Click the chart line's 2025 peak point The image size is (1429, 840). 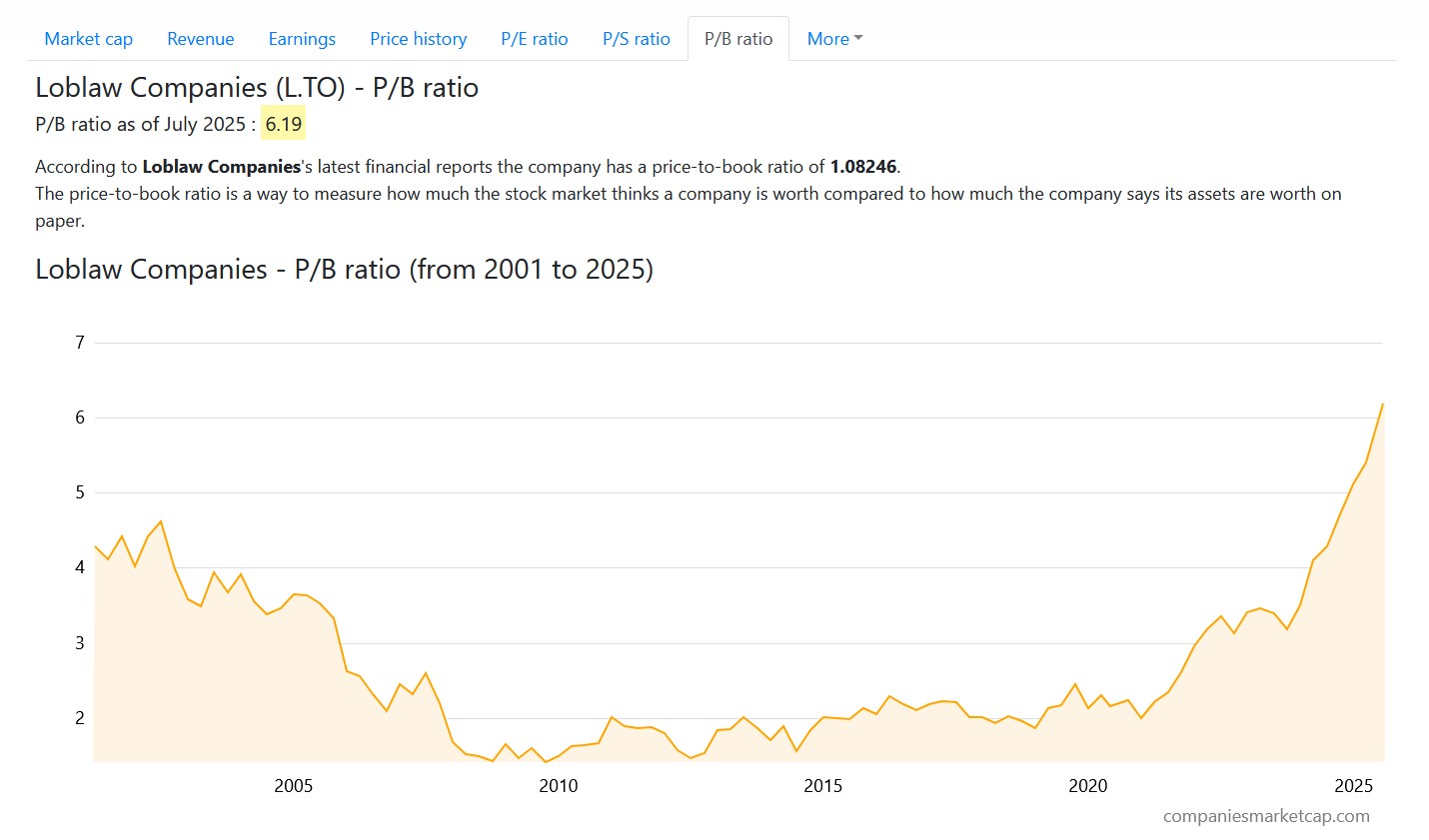click(x=1383, y=404)
